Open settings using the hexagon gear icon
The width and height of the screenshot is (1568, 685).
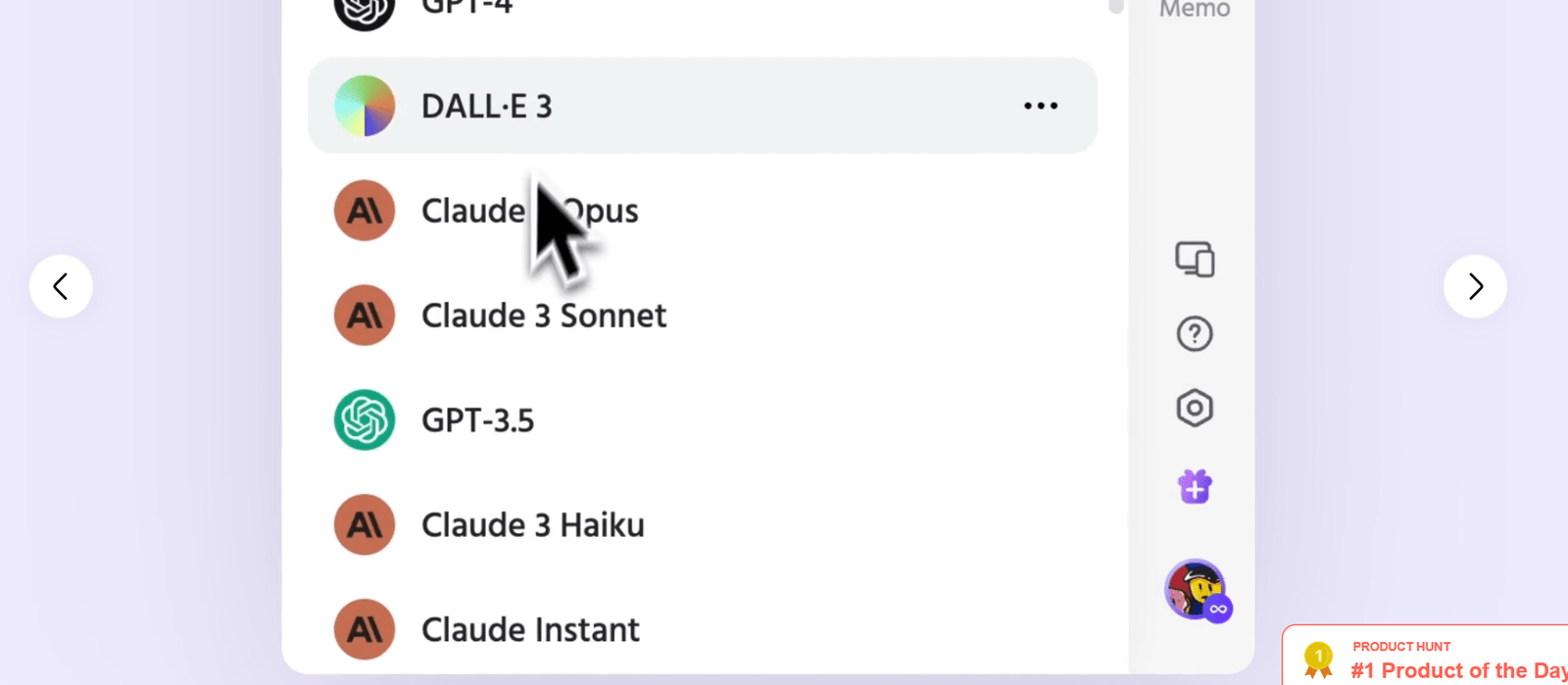(x=1195, y=408)
